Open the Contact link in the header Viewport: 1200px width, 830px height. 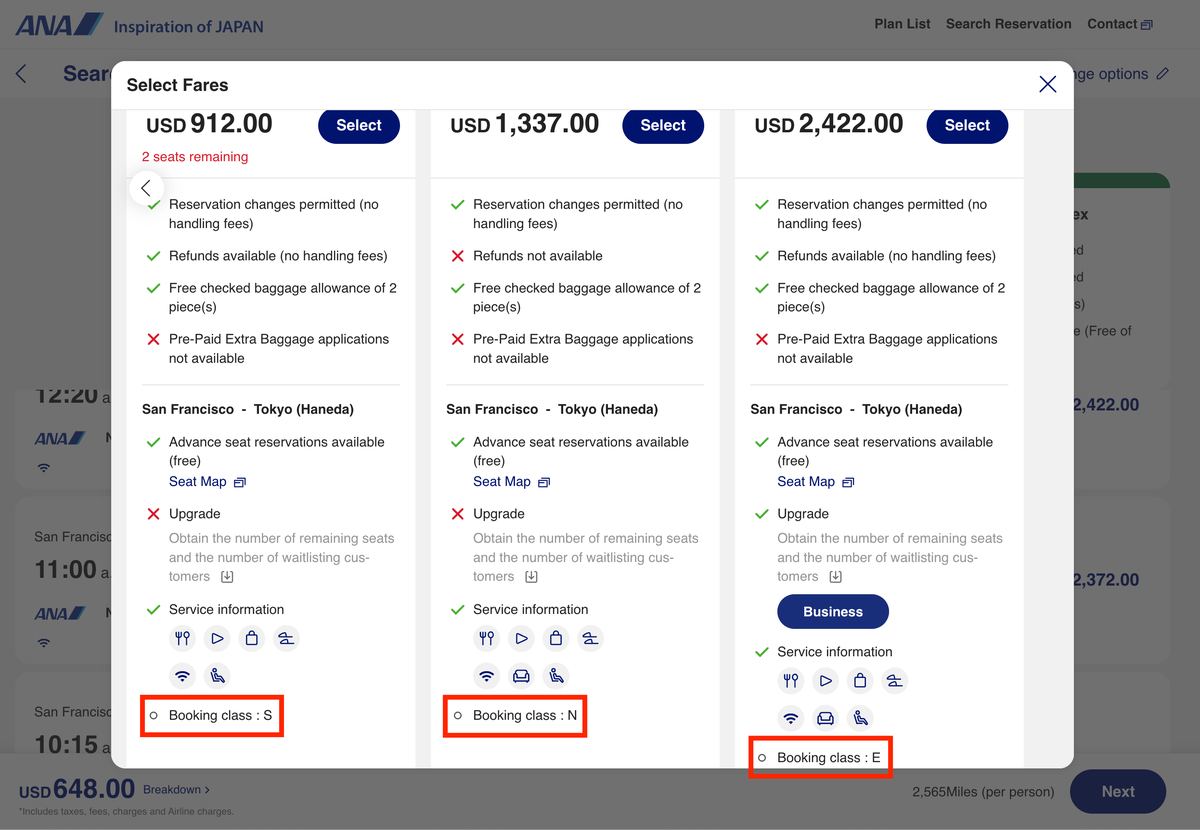tap(1119, 24)
